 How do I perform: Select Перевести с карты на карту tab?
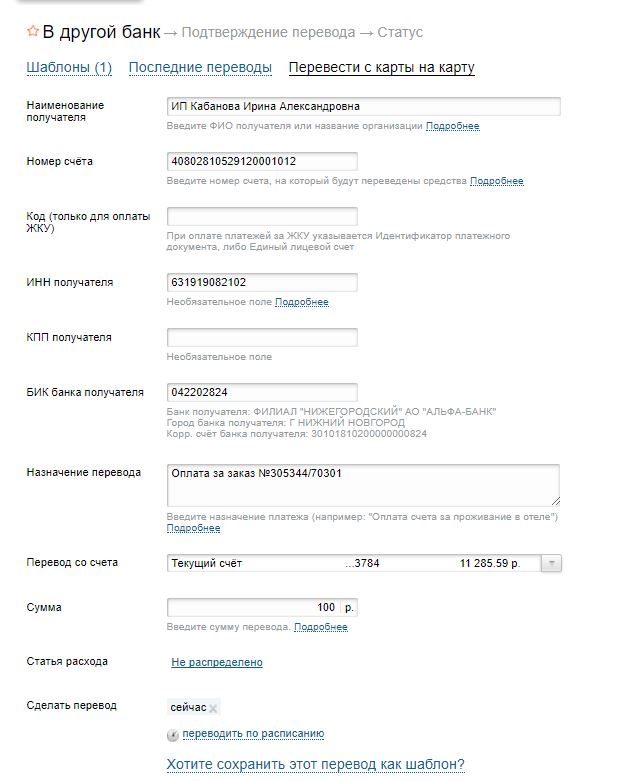[x=381, y=68]
